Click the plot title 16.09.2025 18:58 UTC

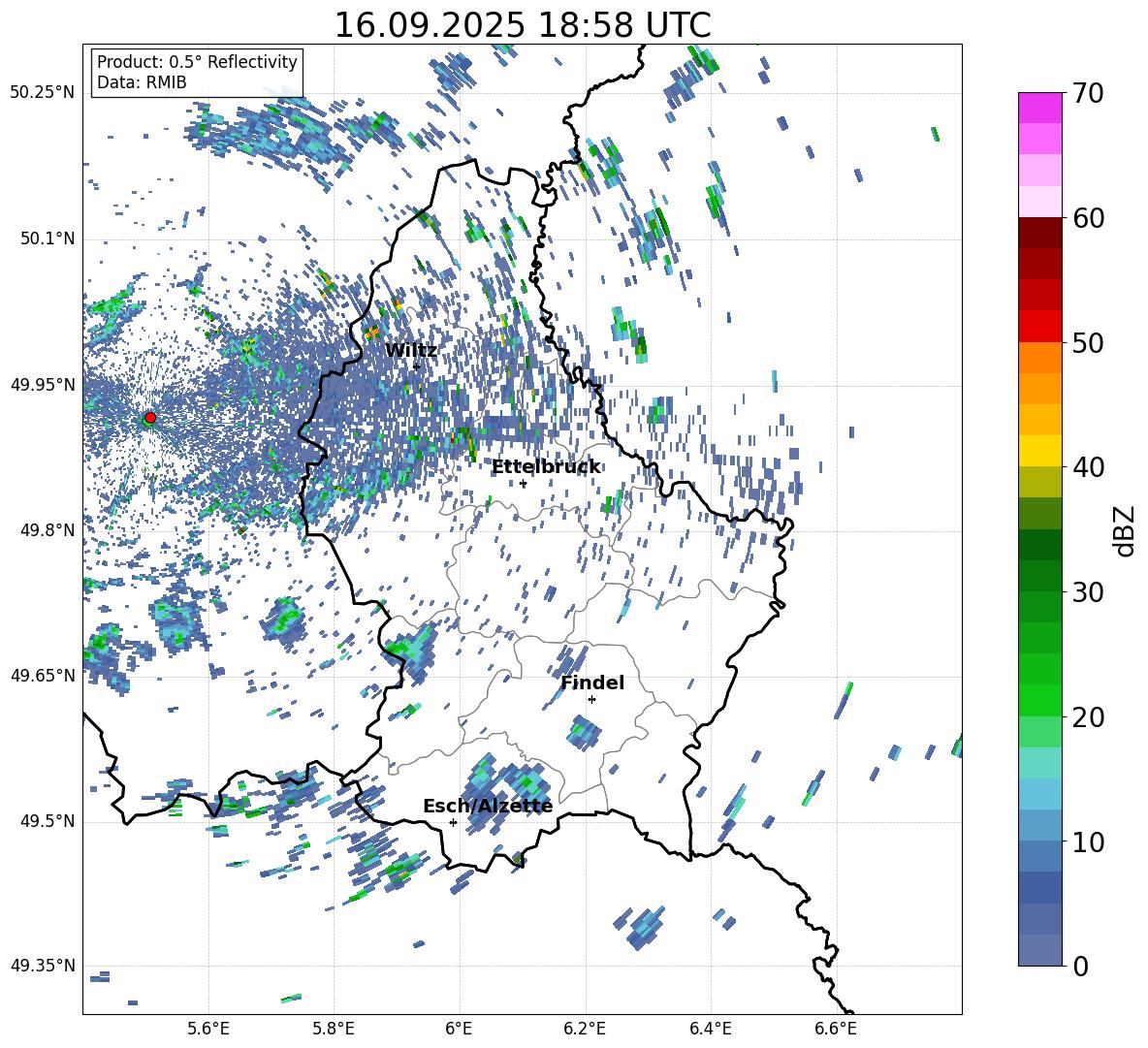tap(523, 25)
